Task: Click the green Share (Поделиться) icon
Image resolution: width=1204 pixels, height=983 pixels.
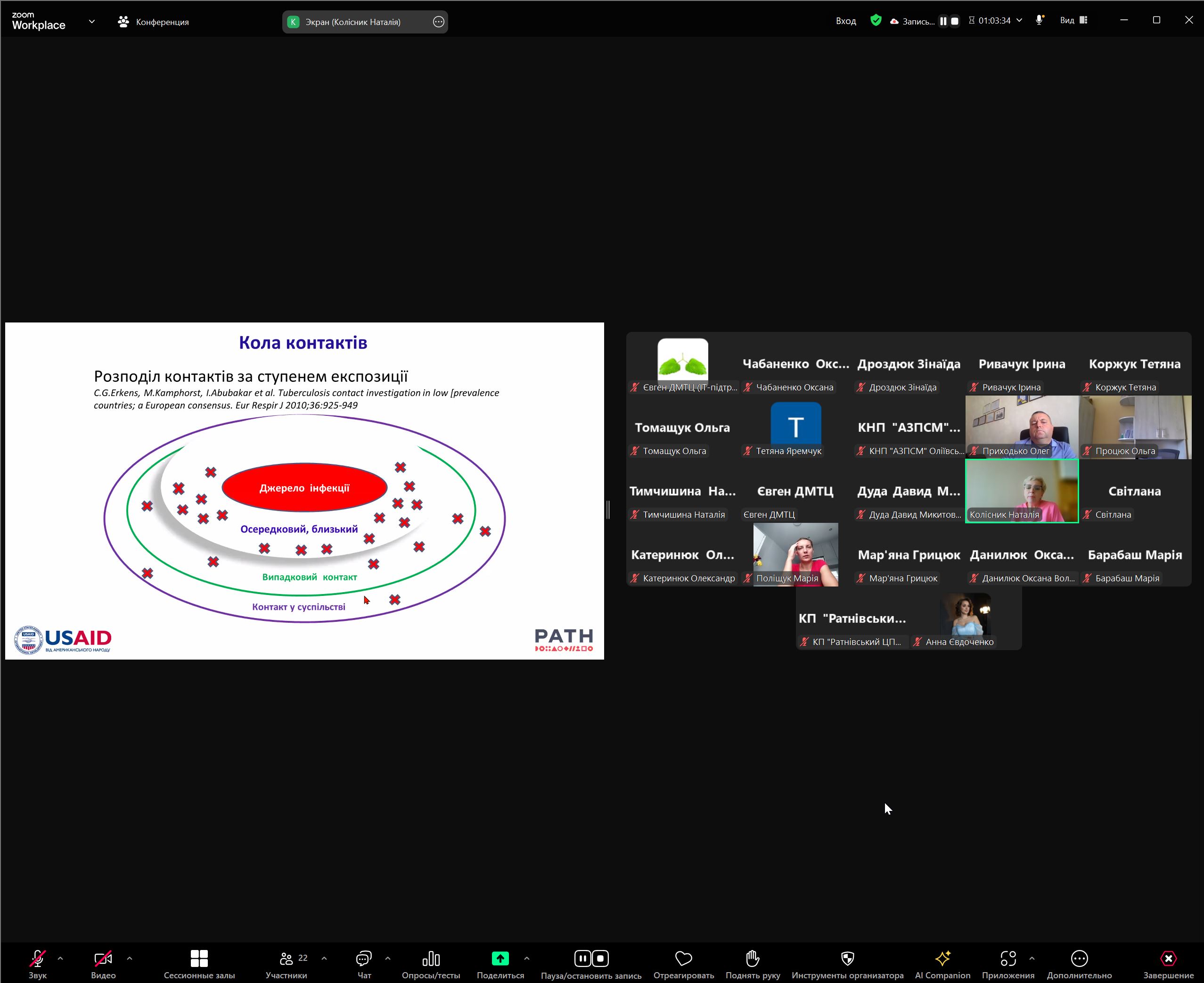Action: click(x=500, y=958)
